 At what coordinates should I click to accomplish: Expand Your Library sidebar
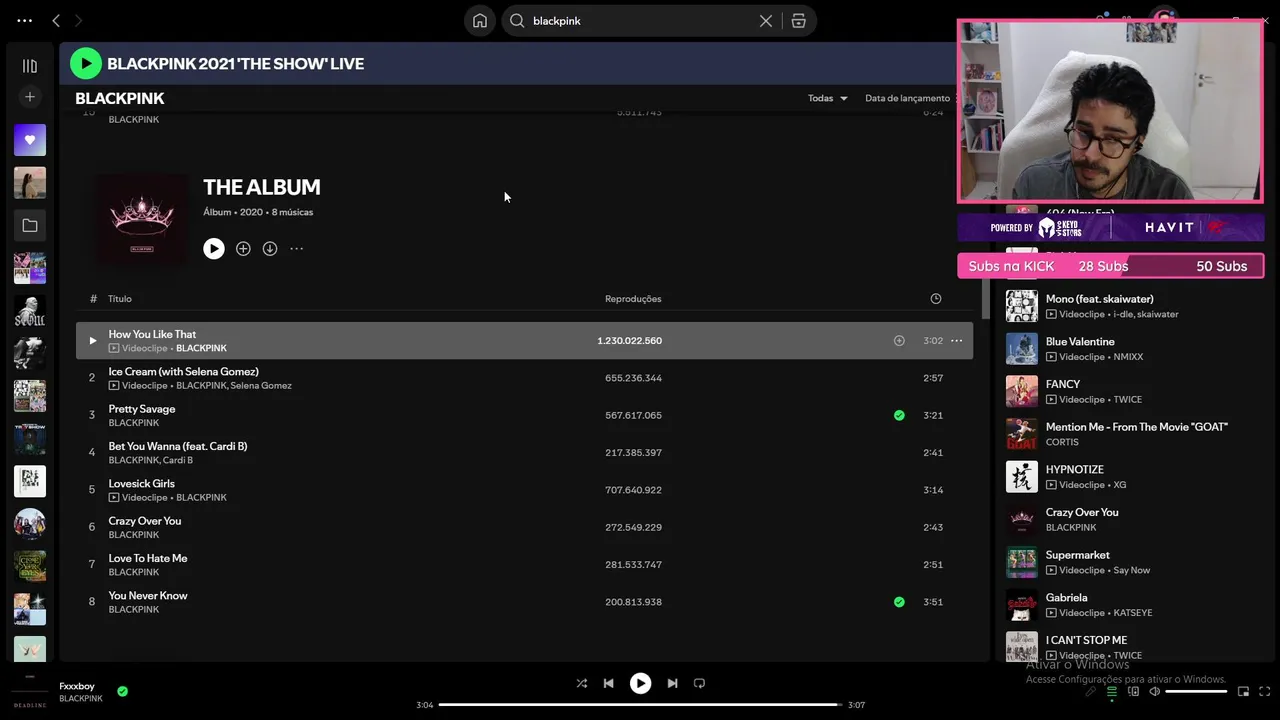[30, 66]
